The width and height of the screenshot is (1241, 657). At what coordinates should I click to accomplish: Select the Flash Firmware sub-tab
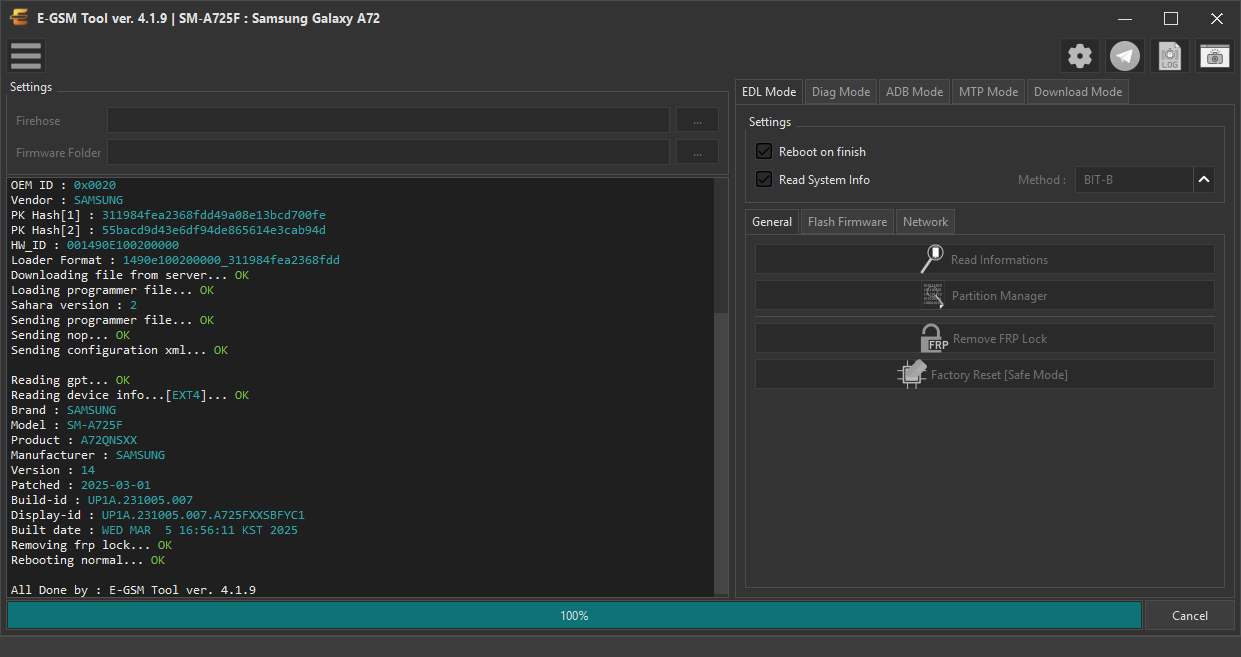click(847, 221)
